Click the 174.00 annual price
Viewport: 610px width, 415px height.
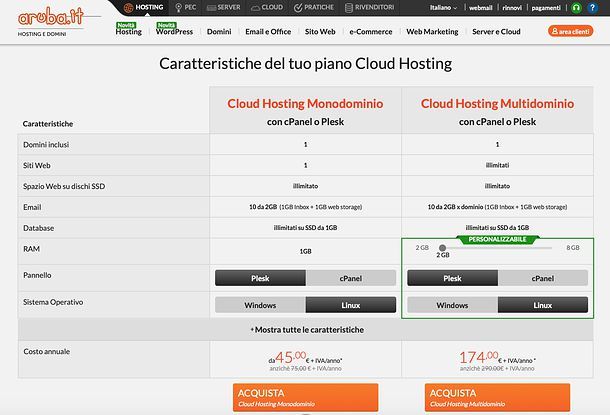pyautogui.click(x=479, y=357)
